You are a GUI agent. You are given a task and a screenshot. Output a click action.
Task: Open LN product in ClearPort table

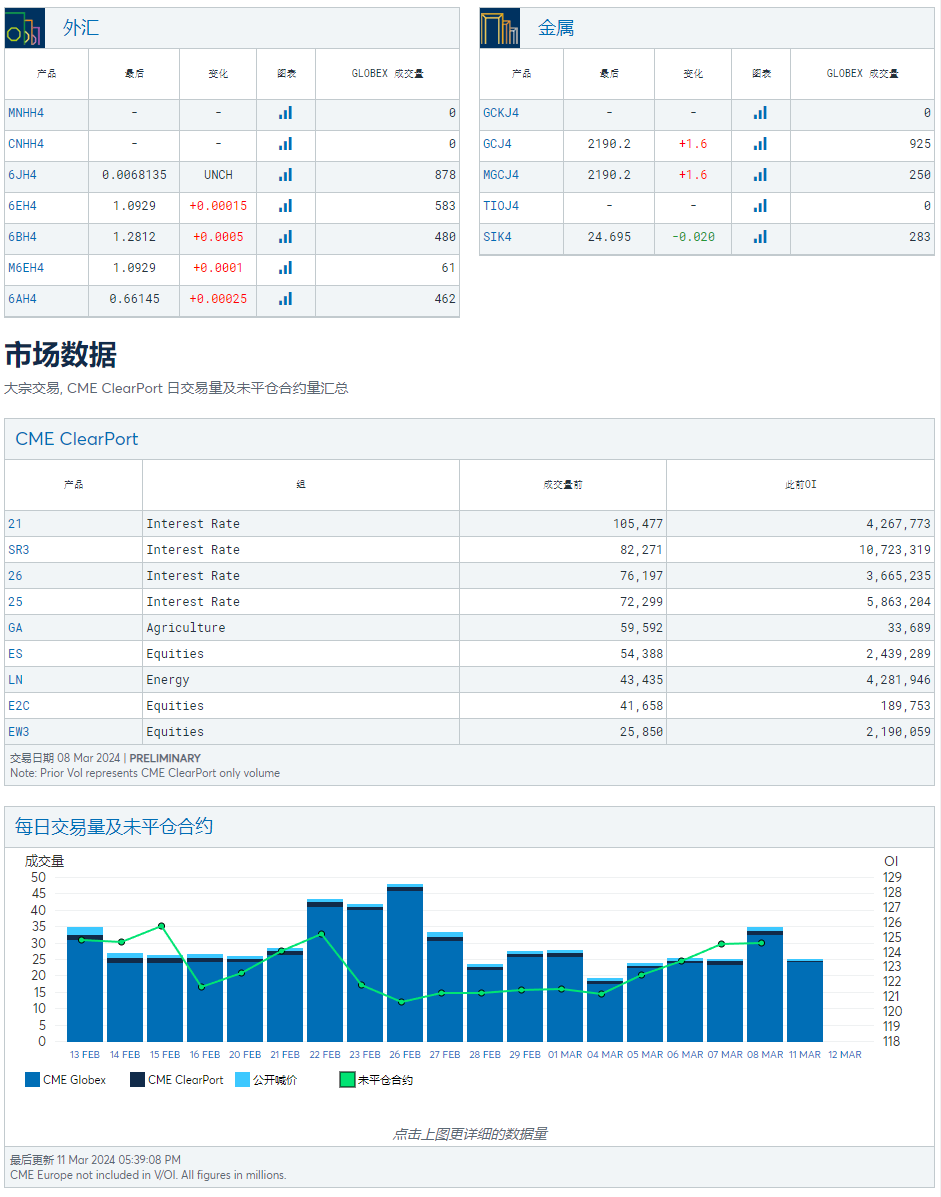[x=15, y=679]
